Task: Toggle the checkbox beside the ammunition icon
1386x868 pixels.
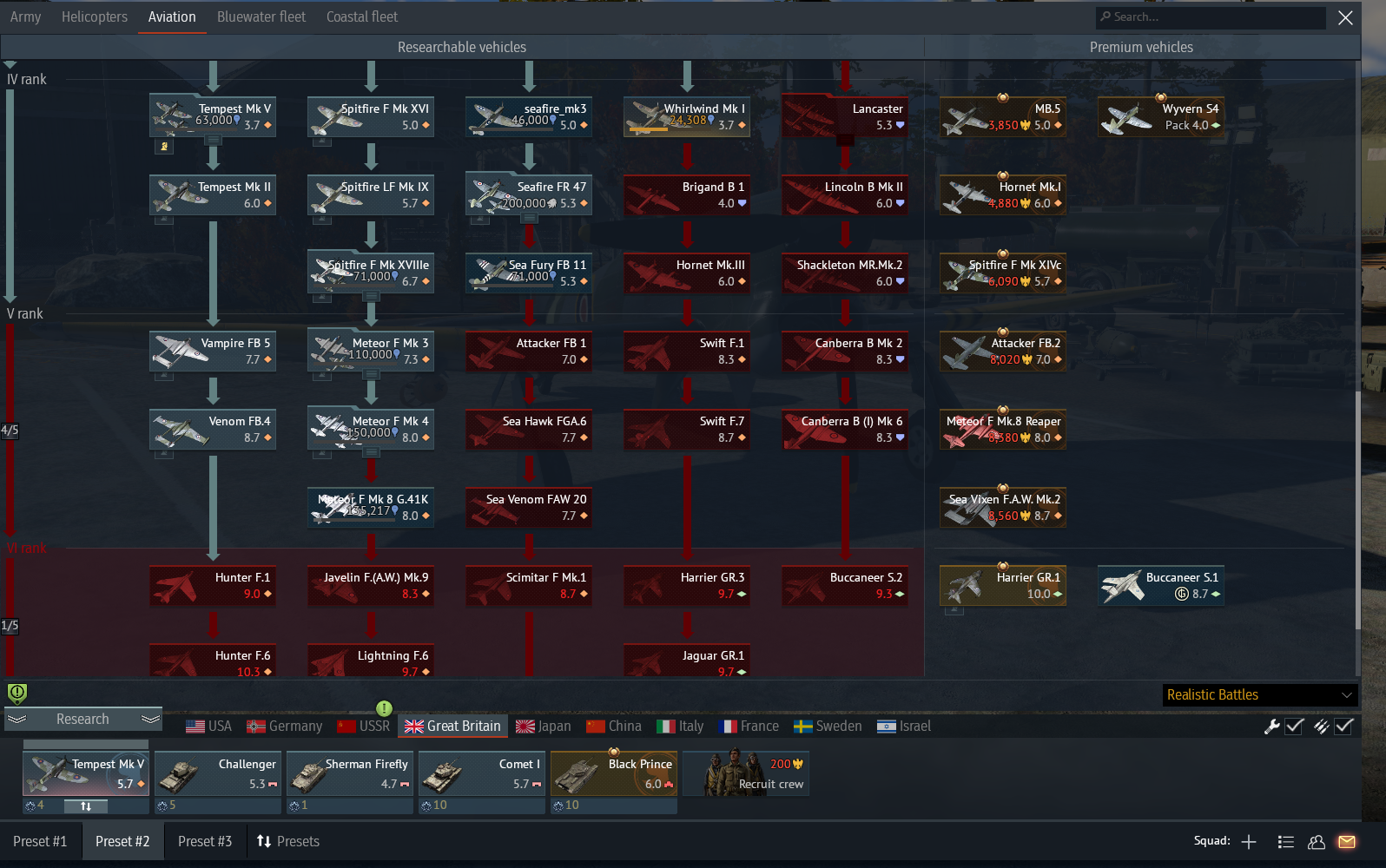Action: (x=1344, y=727)
